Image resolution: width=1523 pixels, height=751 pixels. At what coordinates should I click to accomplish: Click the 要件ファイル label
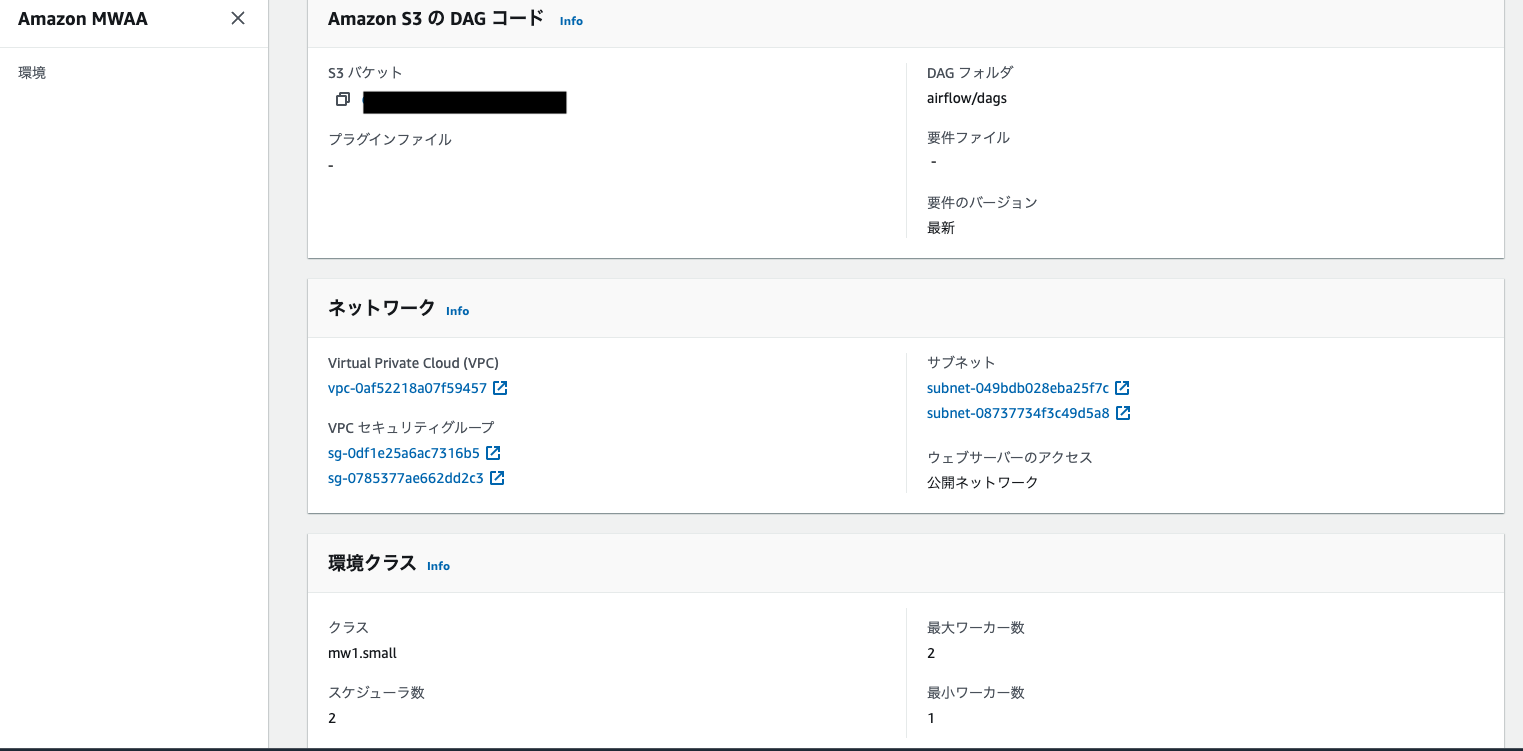tap(968, 138)
